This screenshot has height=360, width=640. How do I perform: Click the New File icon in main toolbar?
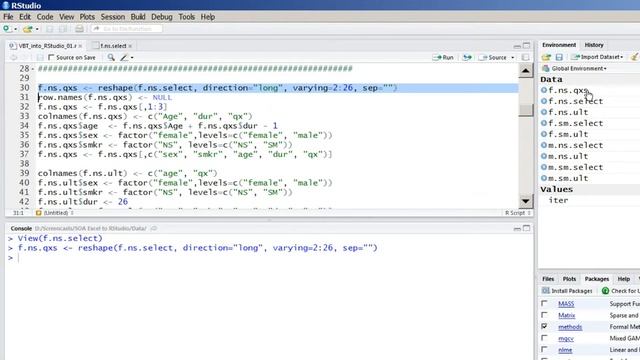pos(7,29)
